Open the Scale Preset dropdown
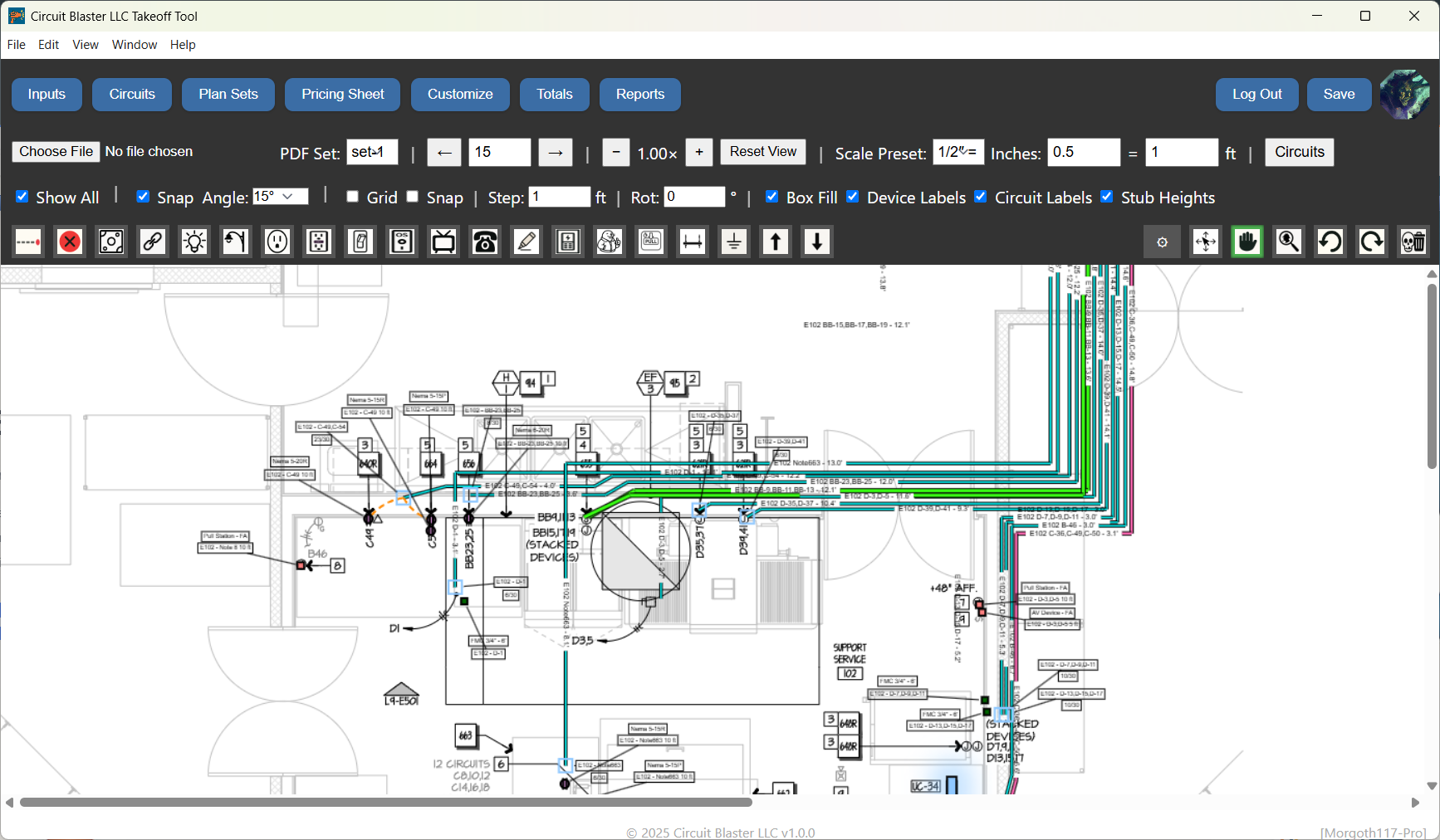This screenshot has height=840, width=1440. [x=958, y=152]
